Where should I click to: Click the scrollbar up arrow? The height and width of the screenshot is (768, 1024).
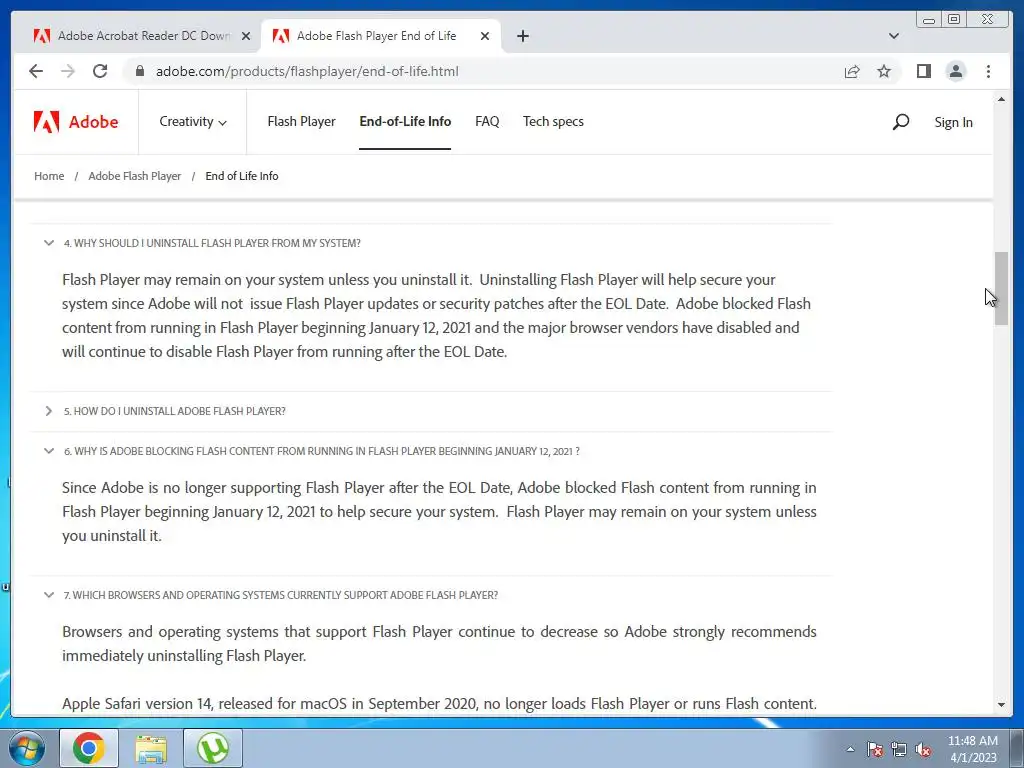point(1001,99)
